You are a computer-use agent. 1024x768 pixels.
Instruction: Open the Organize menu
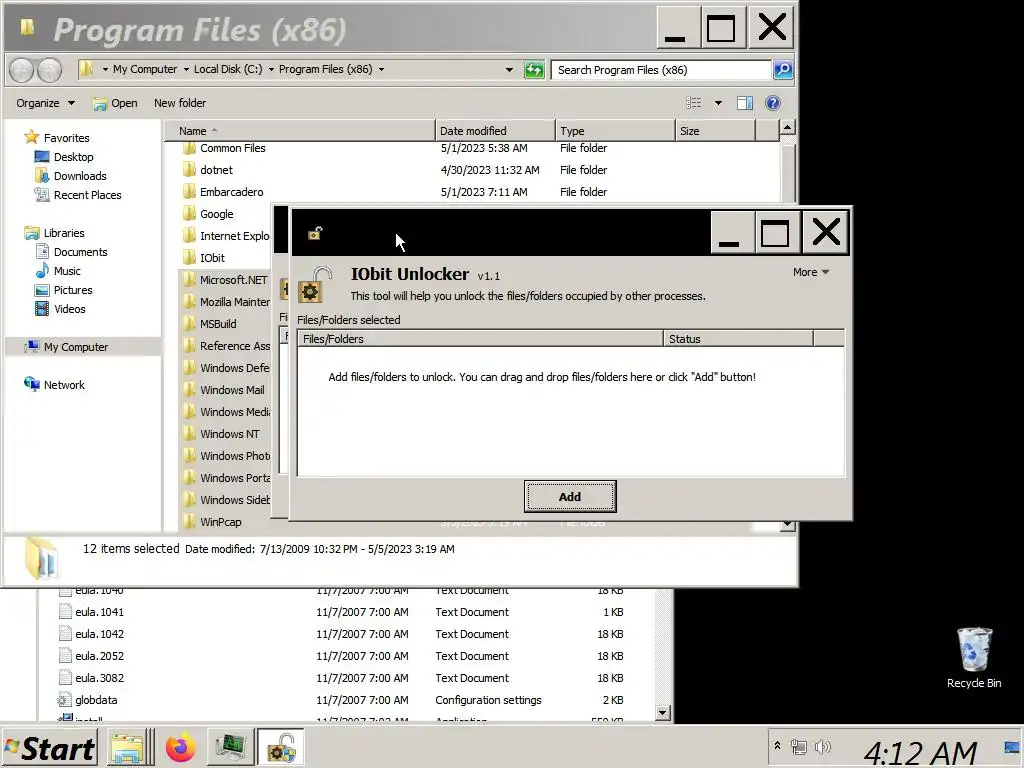(45, 103)
